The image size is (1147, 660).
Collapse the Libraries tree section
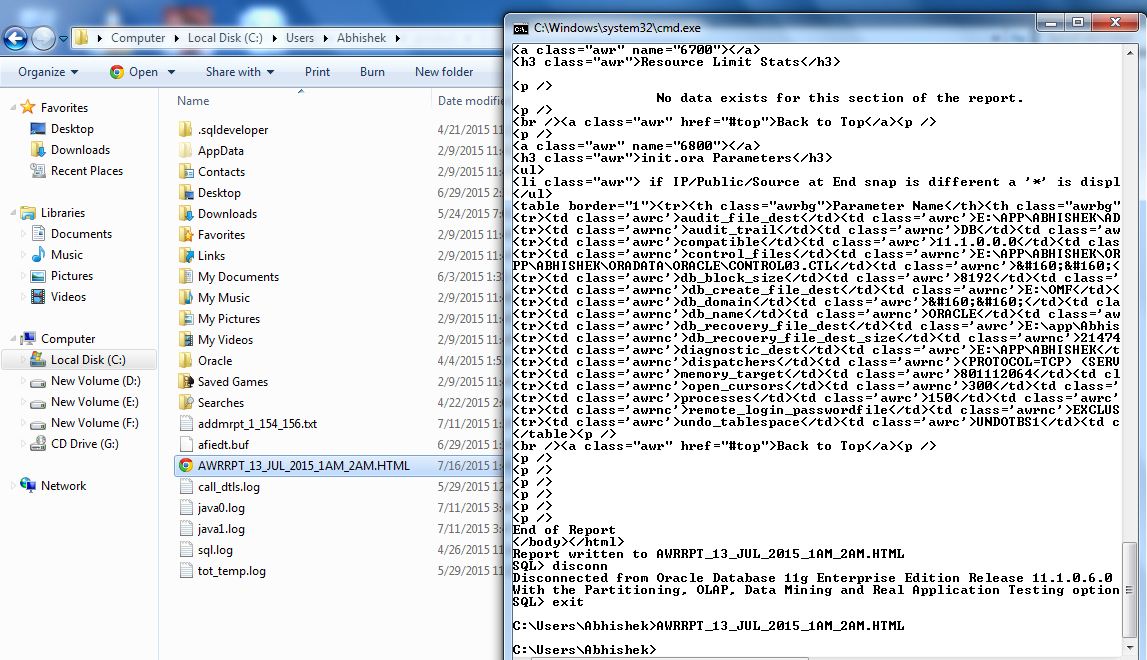(x=13, y=213)
